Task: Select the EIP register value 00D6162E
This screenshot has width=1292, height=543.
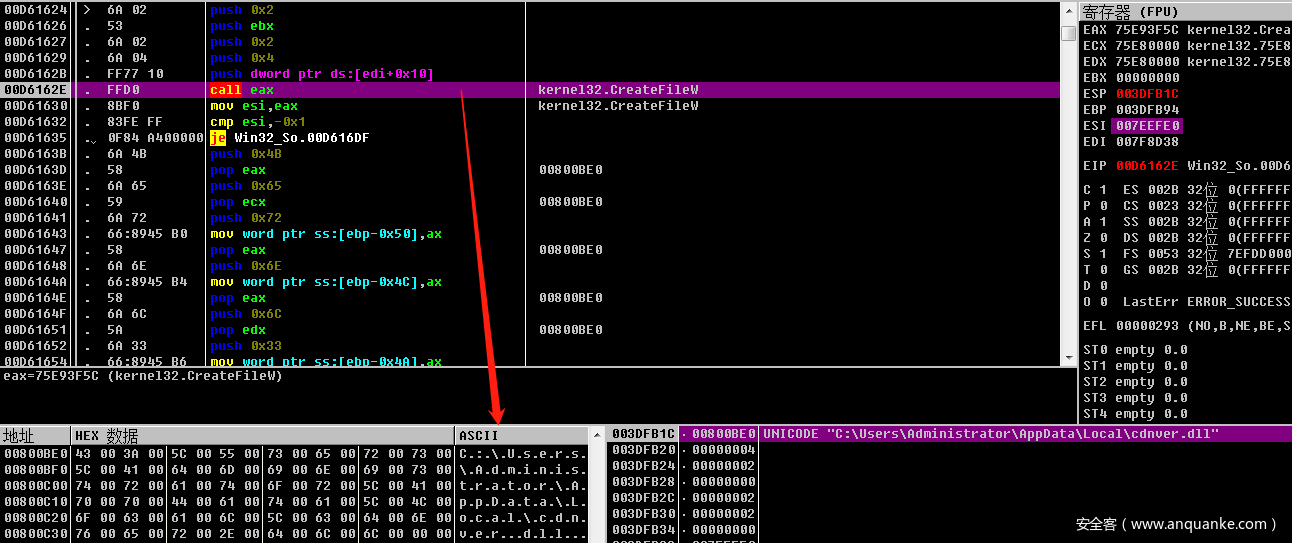Action: (1147, 165)
